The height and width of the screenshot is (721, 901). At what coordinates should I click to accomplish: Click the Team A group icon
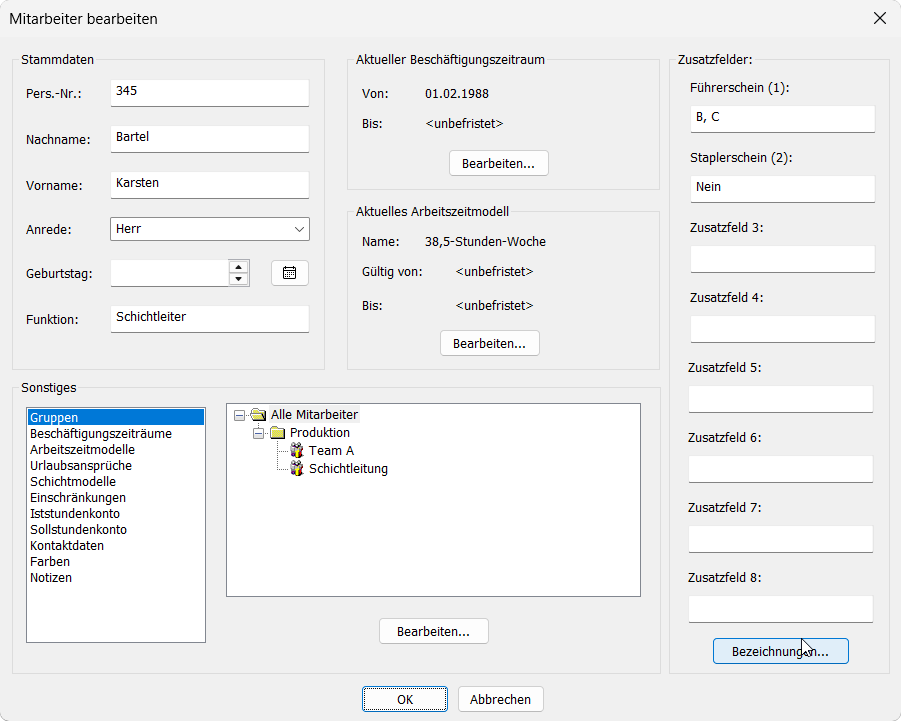point(297,450)
